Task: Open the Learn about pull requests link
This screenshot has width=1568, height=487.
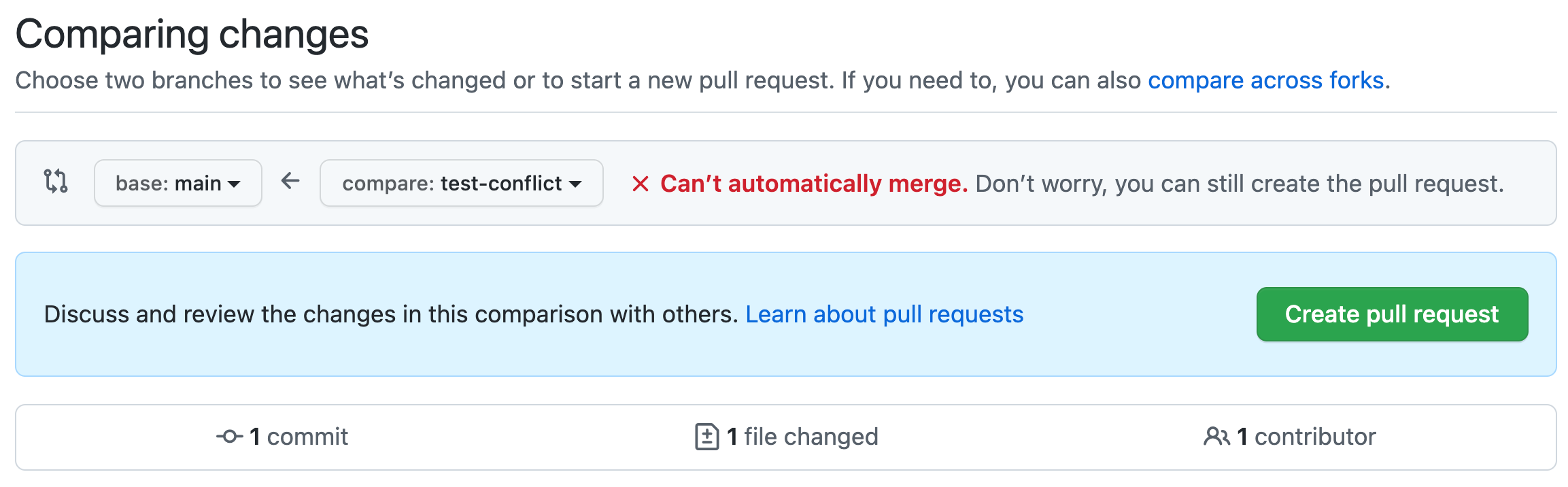Action: pos(885,314)
